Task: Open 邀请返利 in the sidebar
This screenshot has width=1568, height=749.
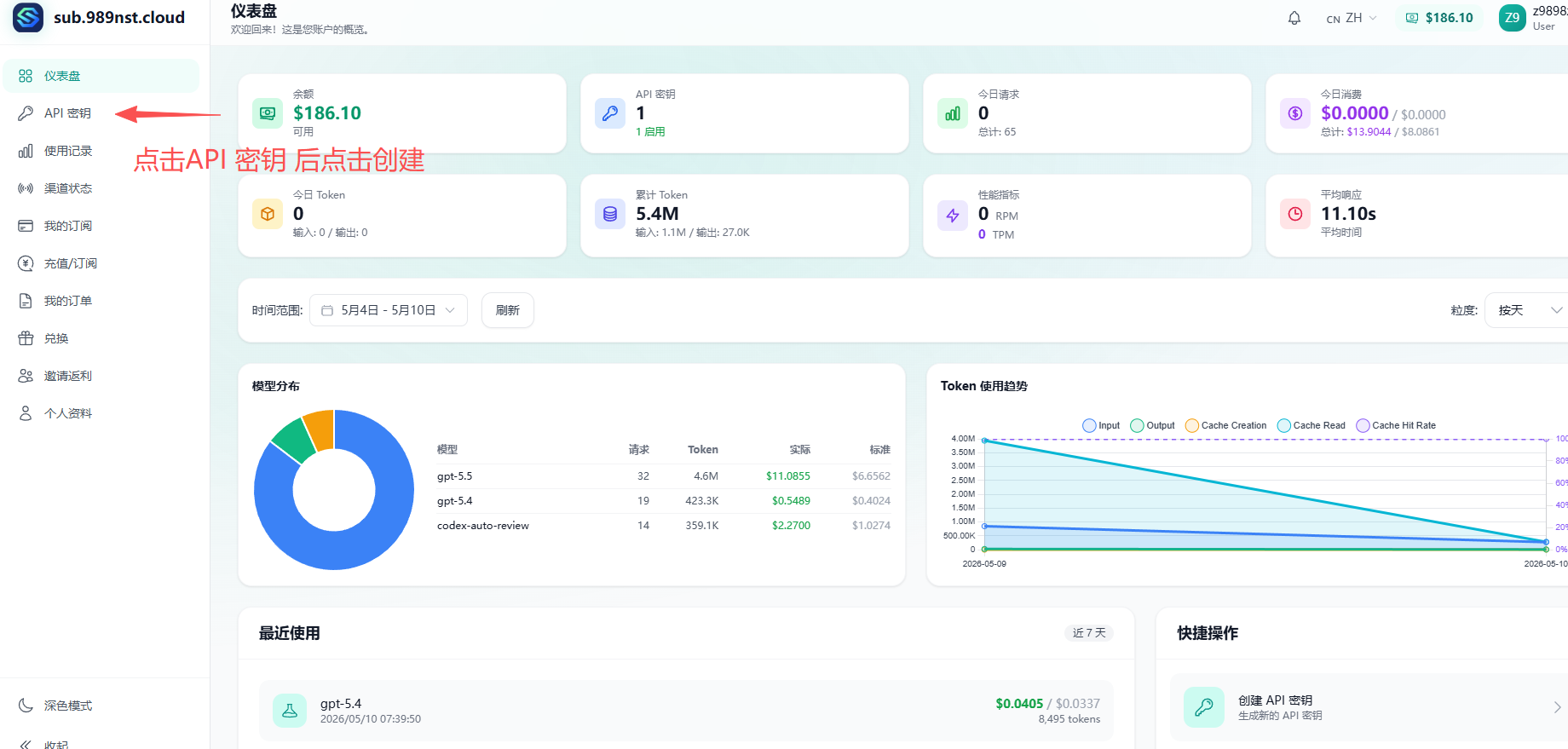Action: 101,376
